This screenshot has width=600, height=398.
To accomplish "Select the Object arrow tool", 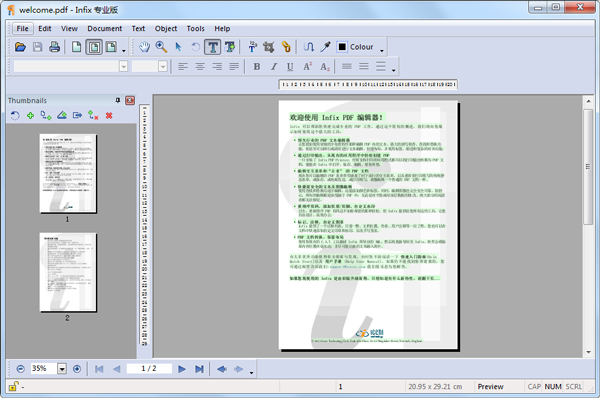I will click(178, 47).
